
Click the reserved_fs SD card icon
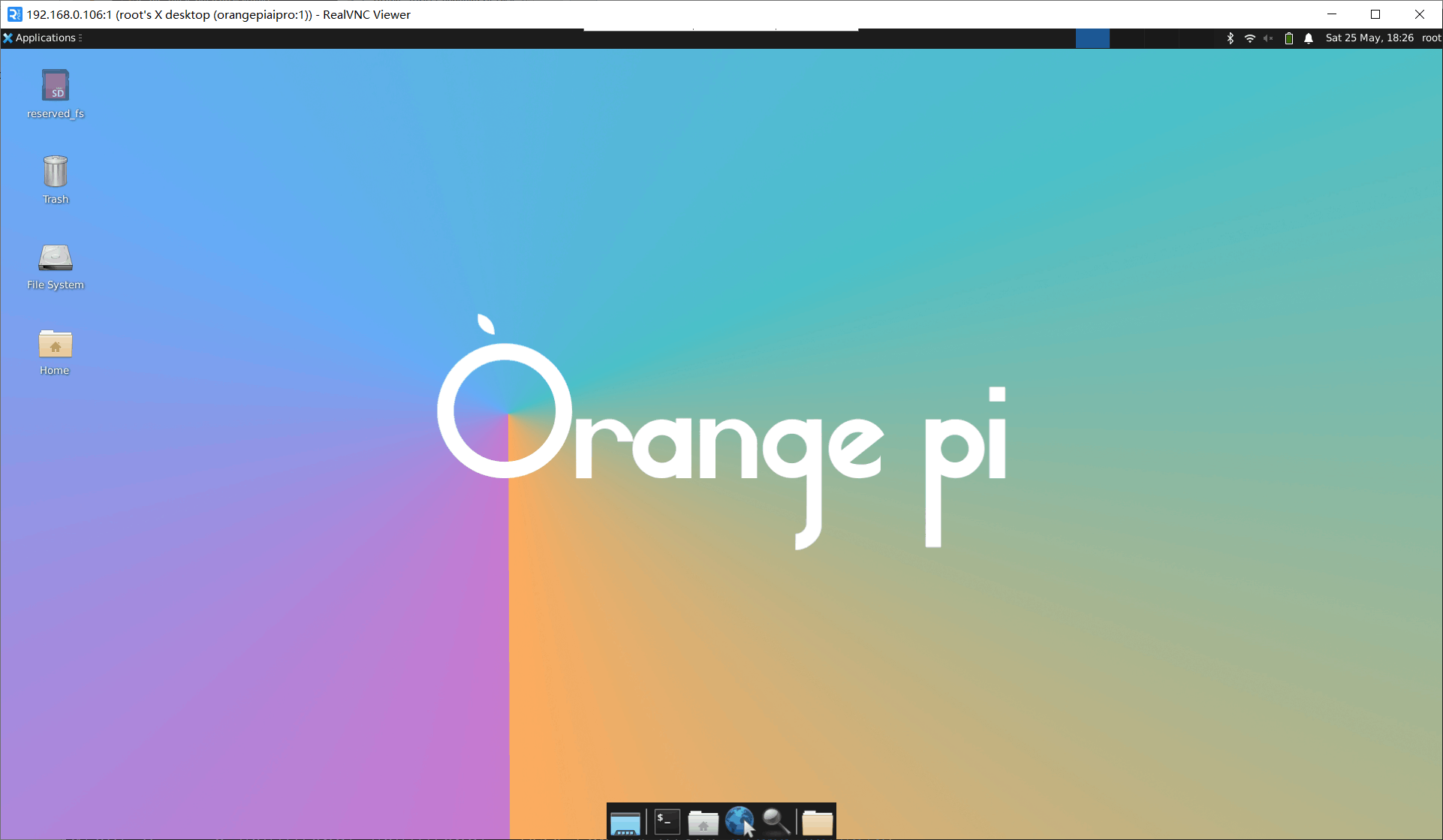click(56, 86)
